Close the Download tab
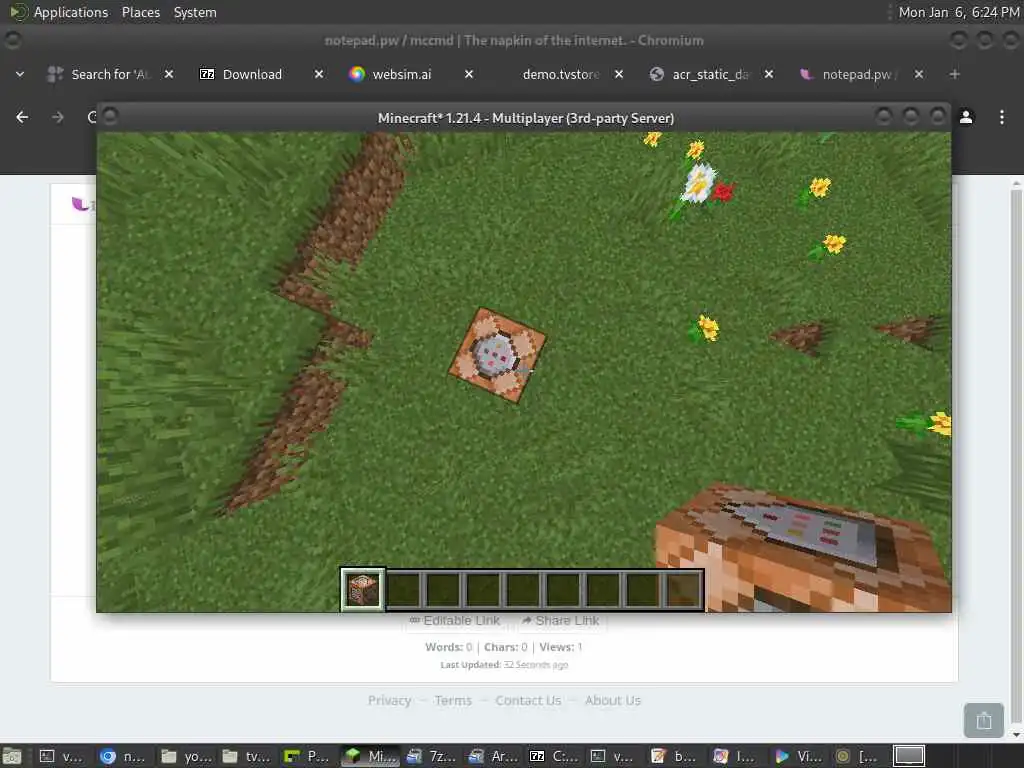 tap(319, 74)
